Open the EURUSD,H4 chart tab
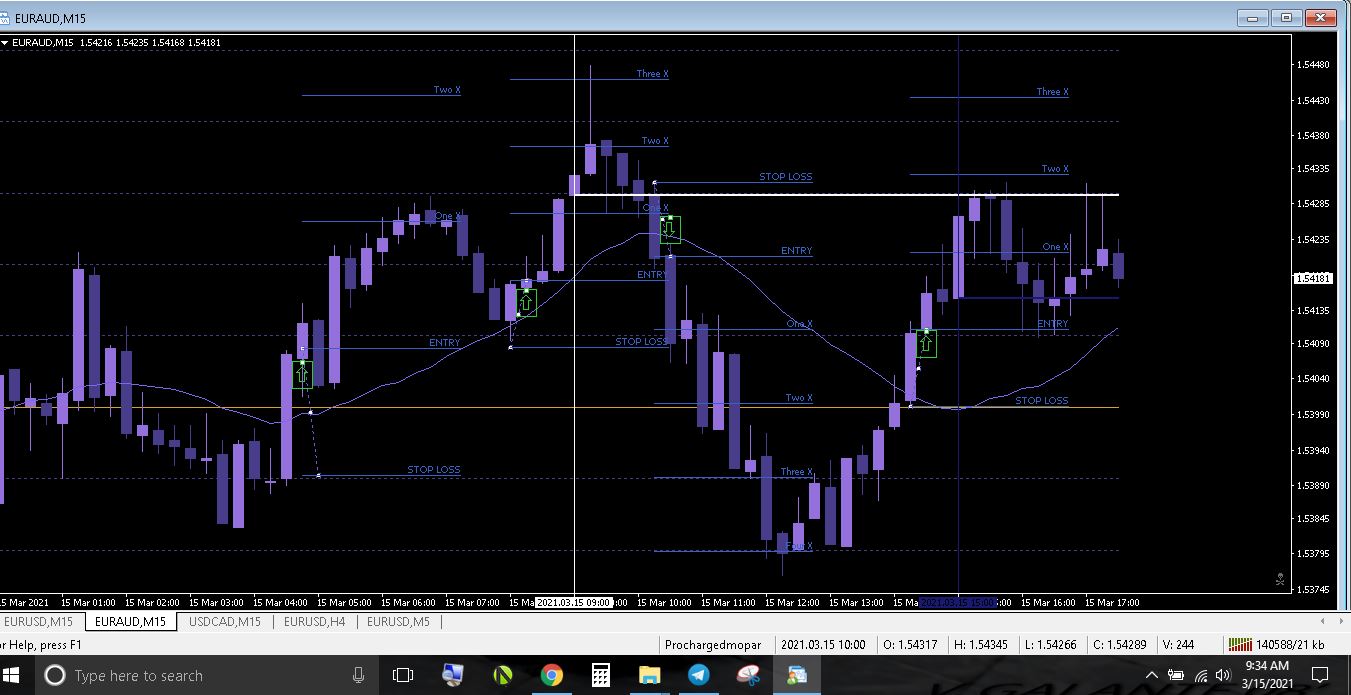Image resolution: width=1351 pixels, height=695 pixels. pyautogui.click(x=315, y=621)
